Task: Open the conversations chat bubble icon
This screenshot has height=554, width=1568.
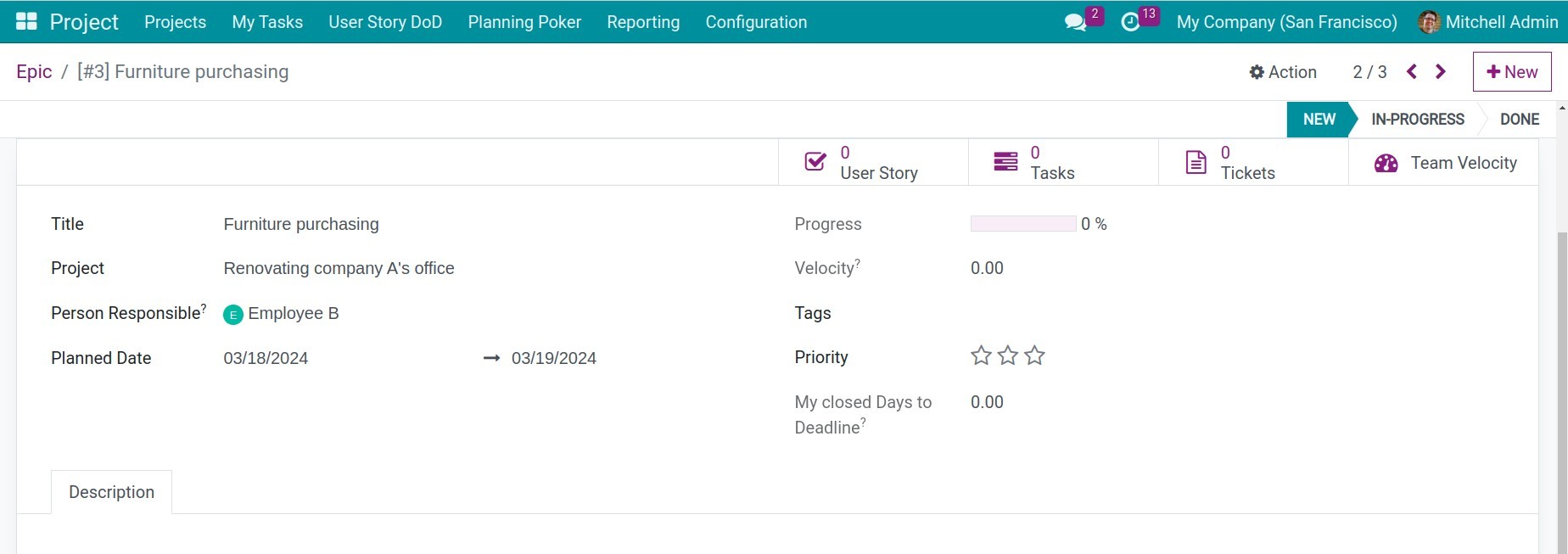Action: coord(1075,22)
